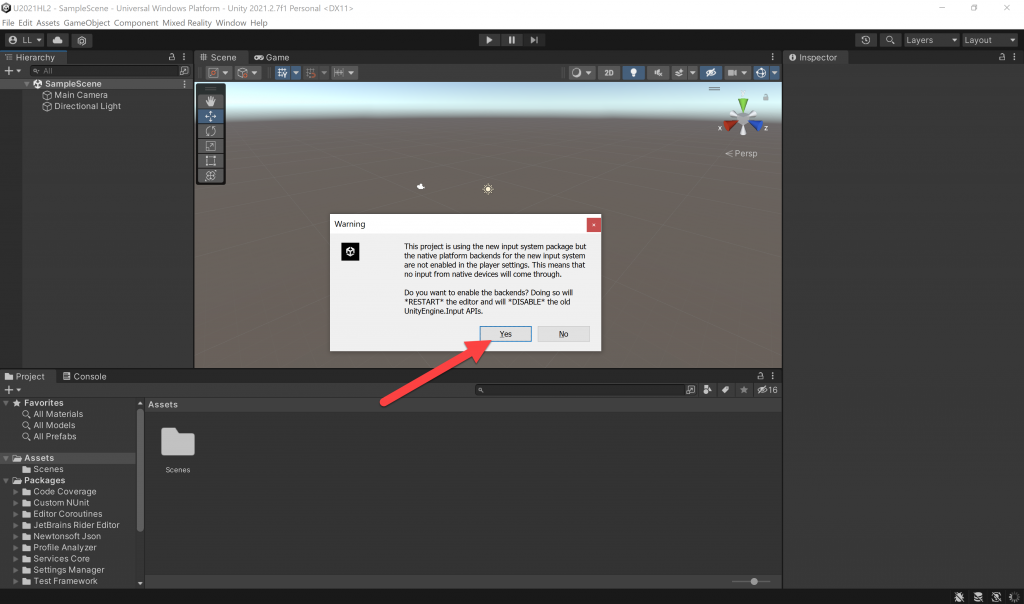Select Inspector tab
The width and height of the screenshot is (1024, 604).
click(813, 57)
